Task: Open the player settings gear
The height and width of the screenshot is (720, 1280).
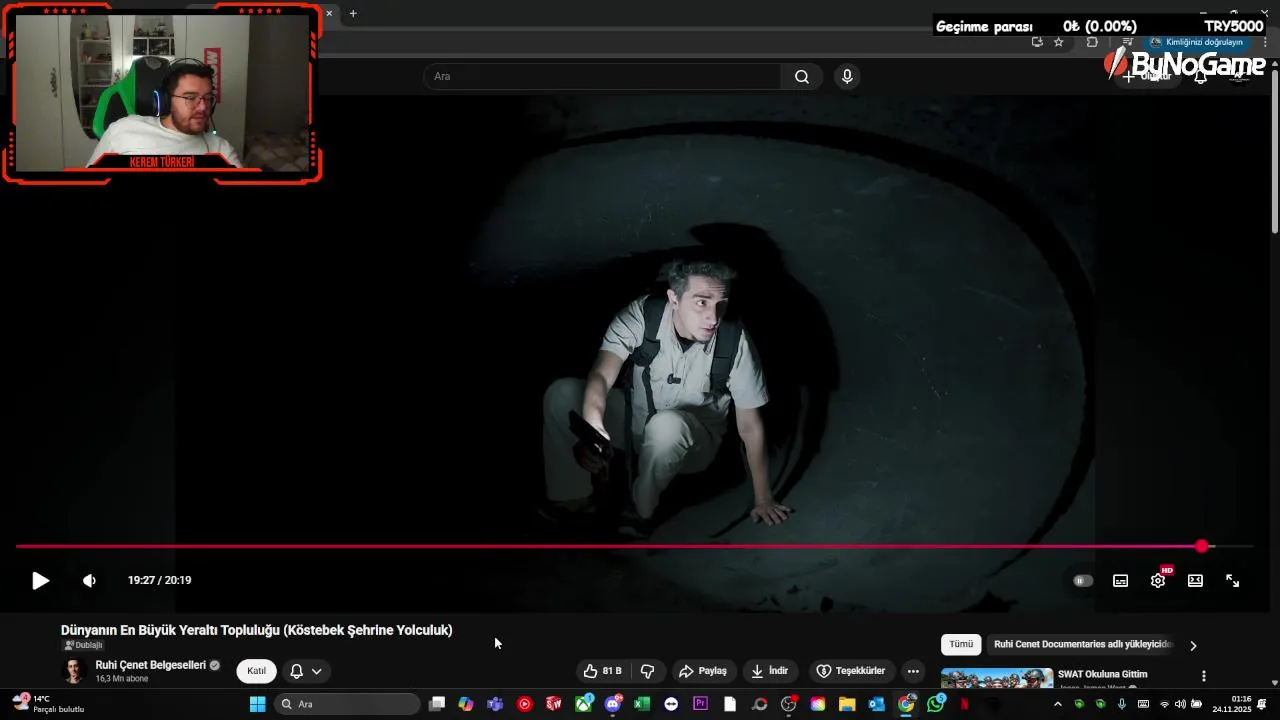Action: 1158,581
